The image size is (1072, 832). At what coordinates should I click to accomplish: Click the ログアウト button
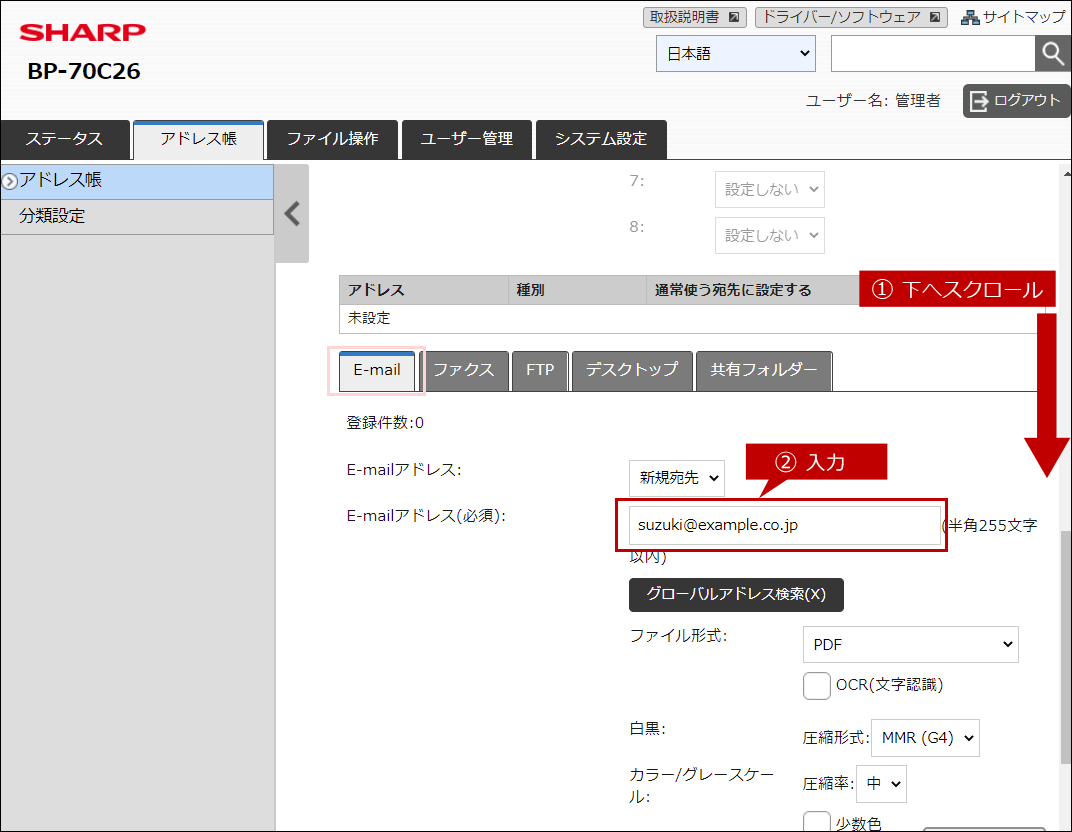pos(1016,101)
